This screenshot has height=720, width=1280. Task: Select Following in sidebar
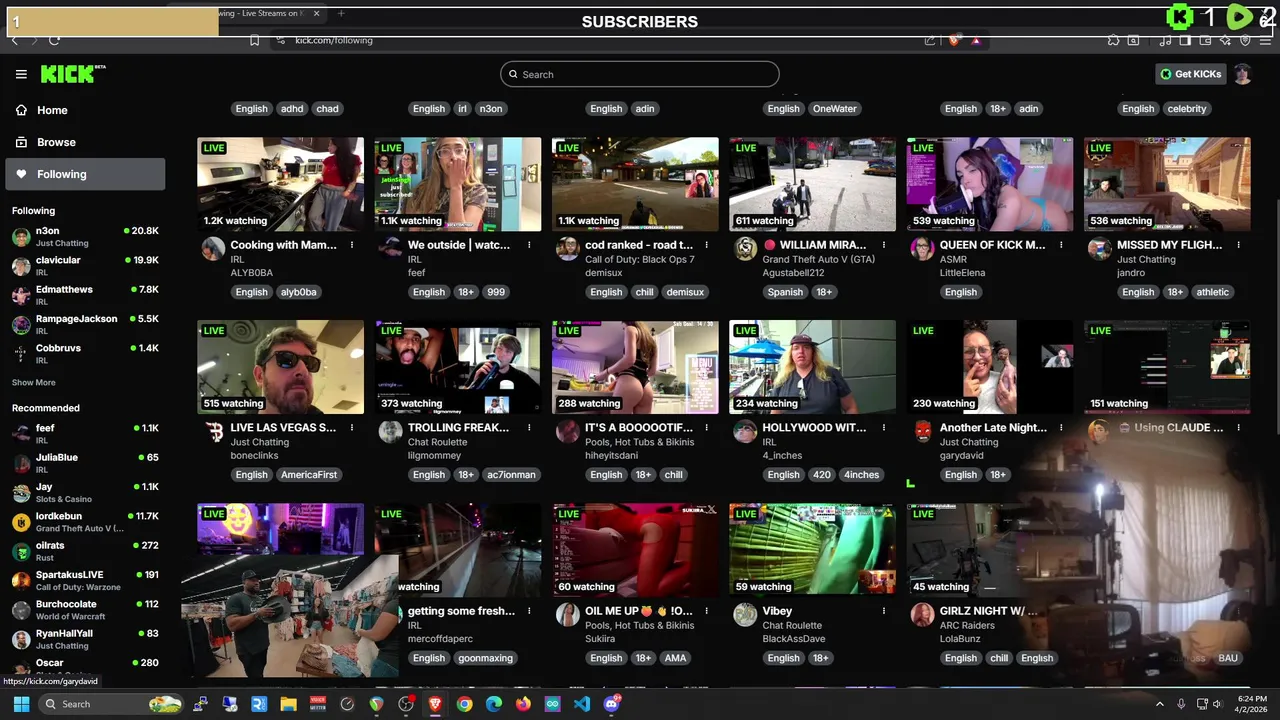click(x=85, y=174)
